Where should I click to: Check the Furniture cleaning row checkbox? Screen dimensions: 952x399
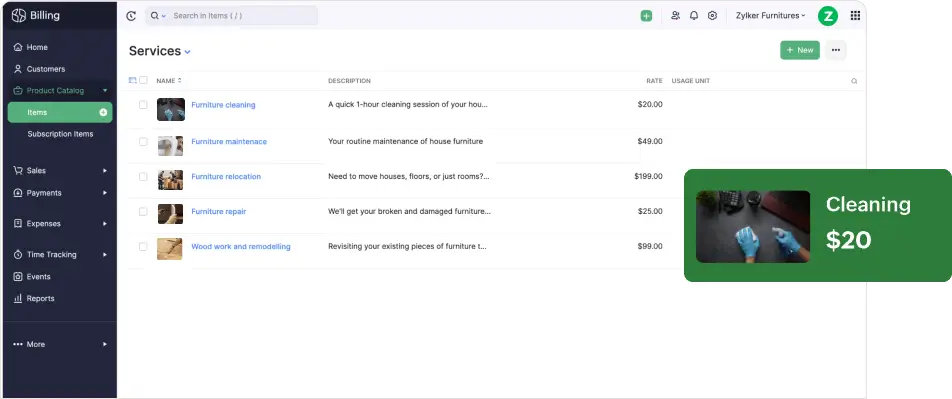[143, 104]
